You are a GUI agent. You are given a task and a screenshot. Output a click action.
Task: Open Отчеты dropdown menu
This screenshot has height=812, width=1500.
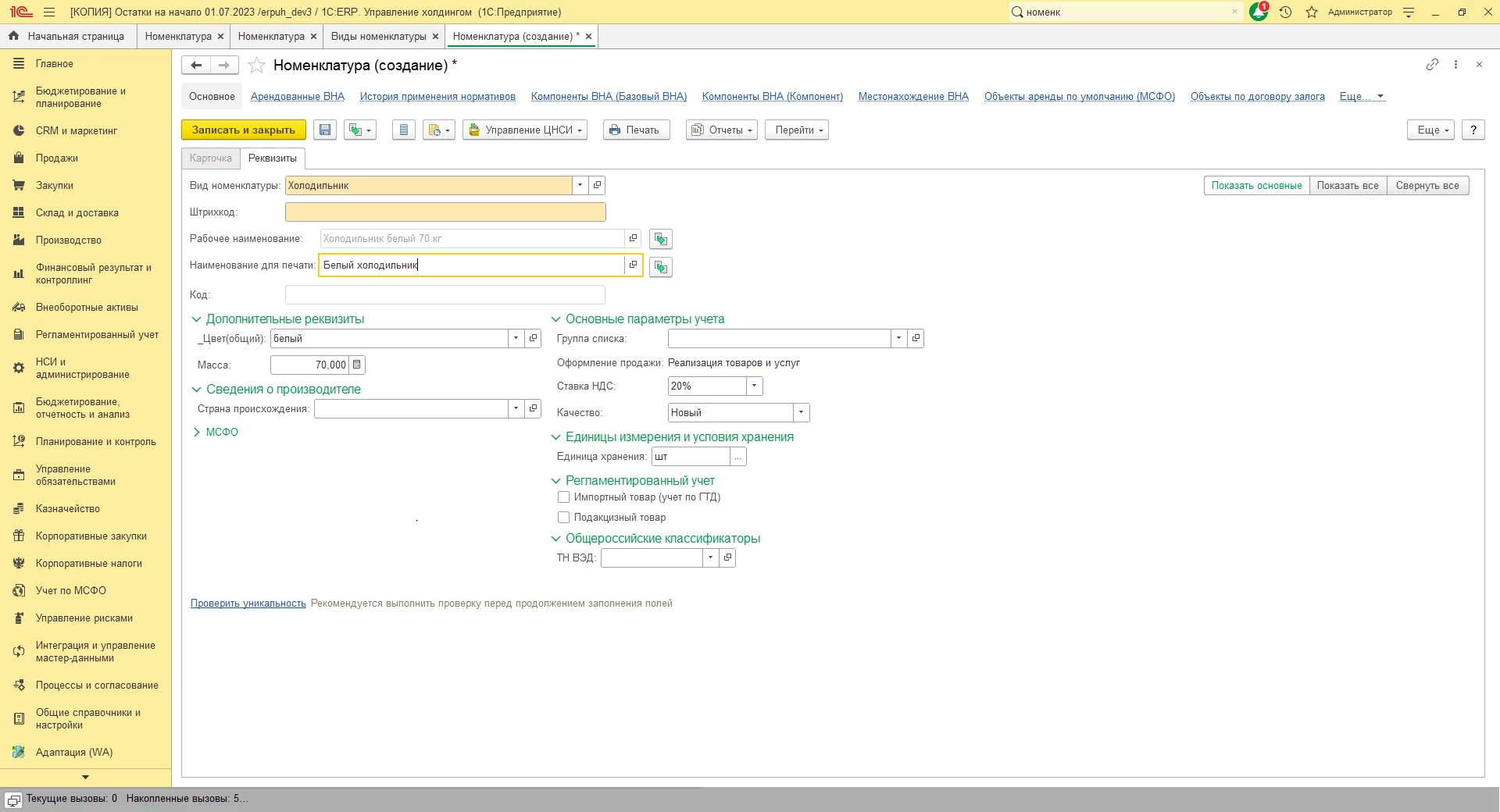point(721,130)
